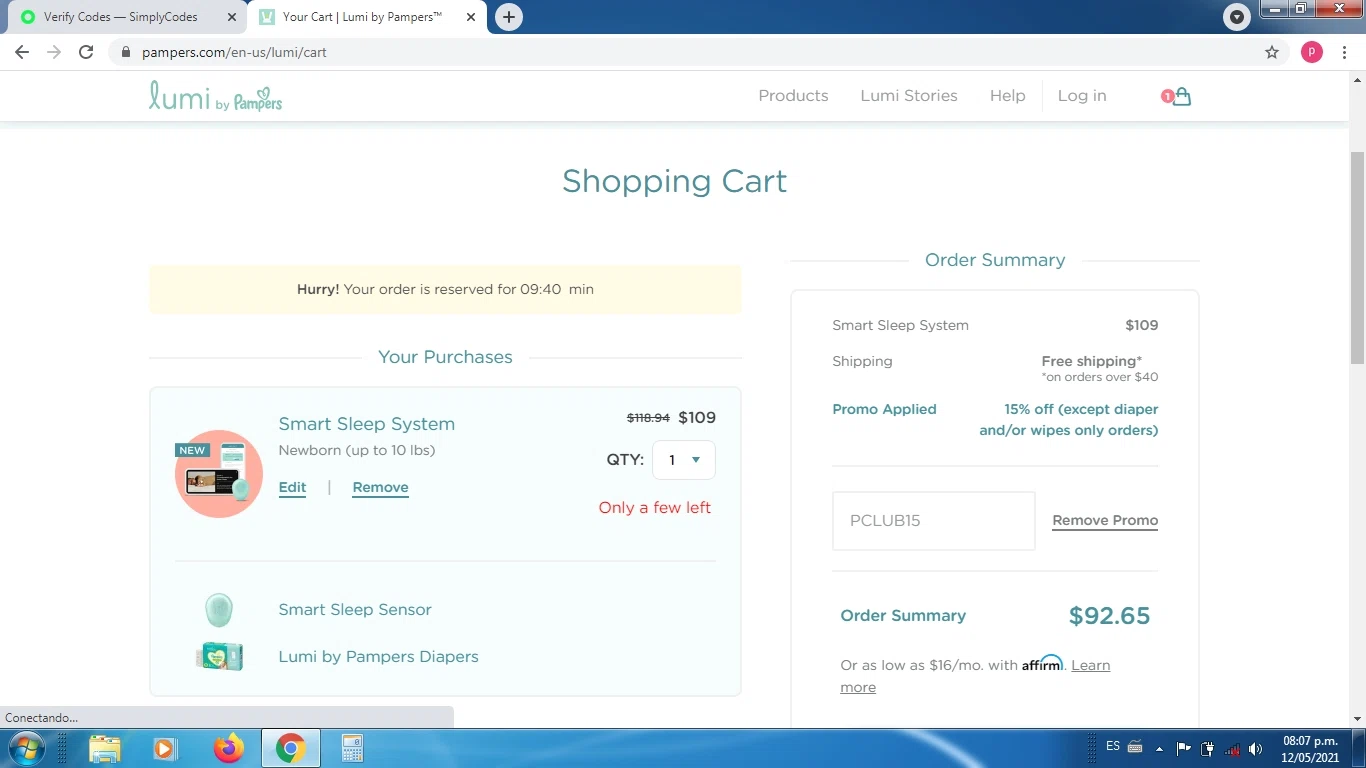Open File Explorer from taskbar
Image resolution: width=1366 pixels, height=768 pixels.
(104, 748)
